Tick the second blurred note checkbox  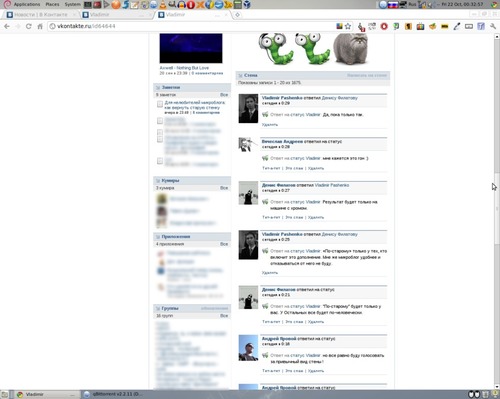point(160,120)
